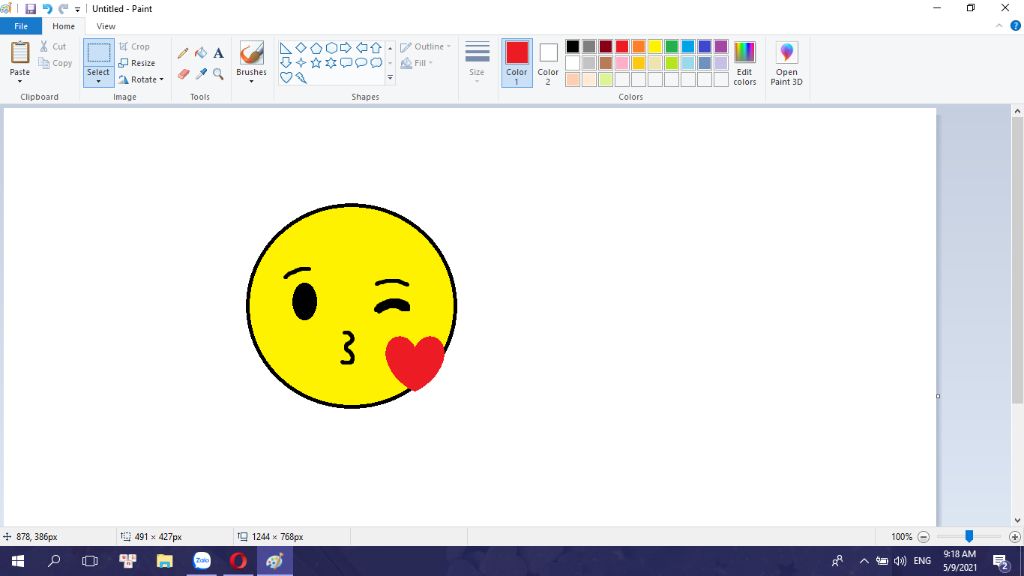Switch to the View tab
Image resolution: width=1024 pixels, height=576 pixels.
pos(106,26)
